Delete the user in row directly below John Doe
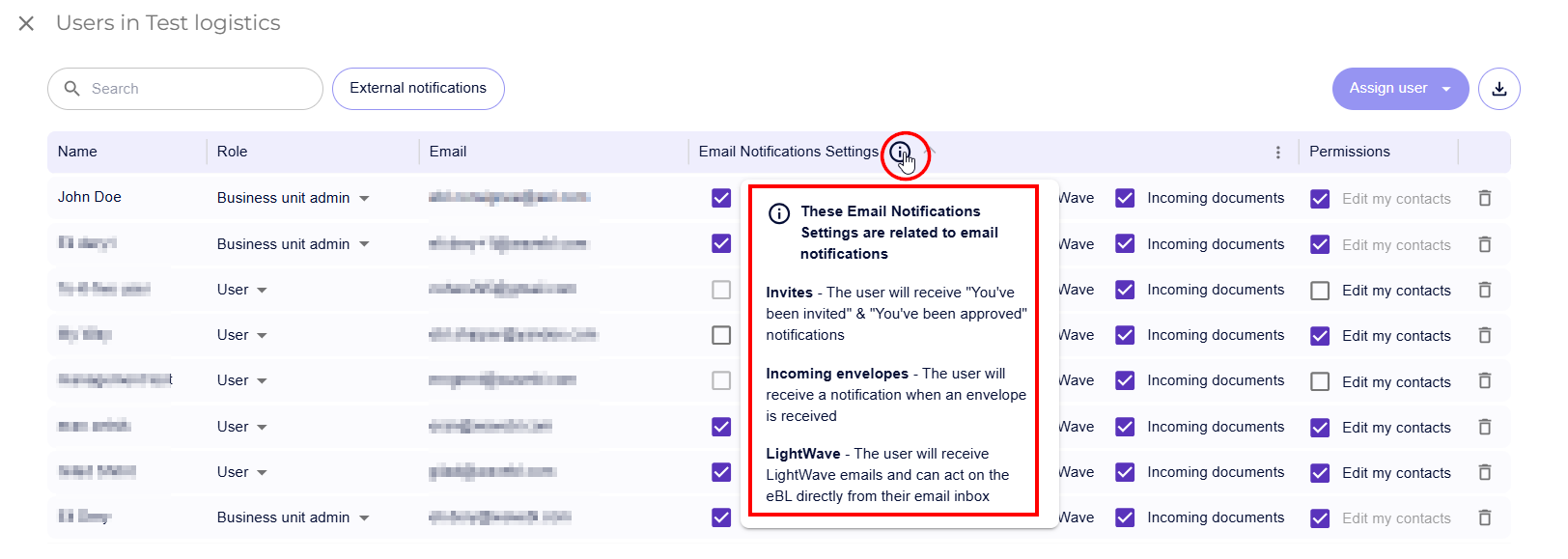 (1485, 244)
